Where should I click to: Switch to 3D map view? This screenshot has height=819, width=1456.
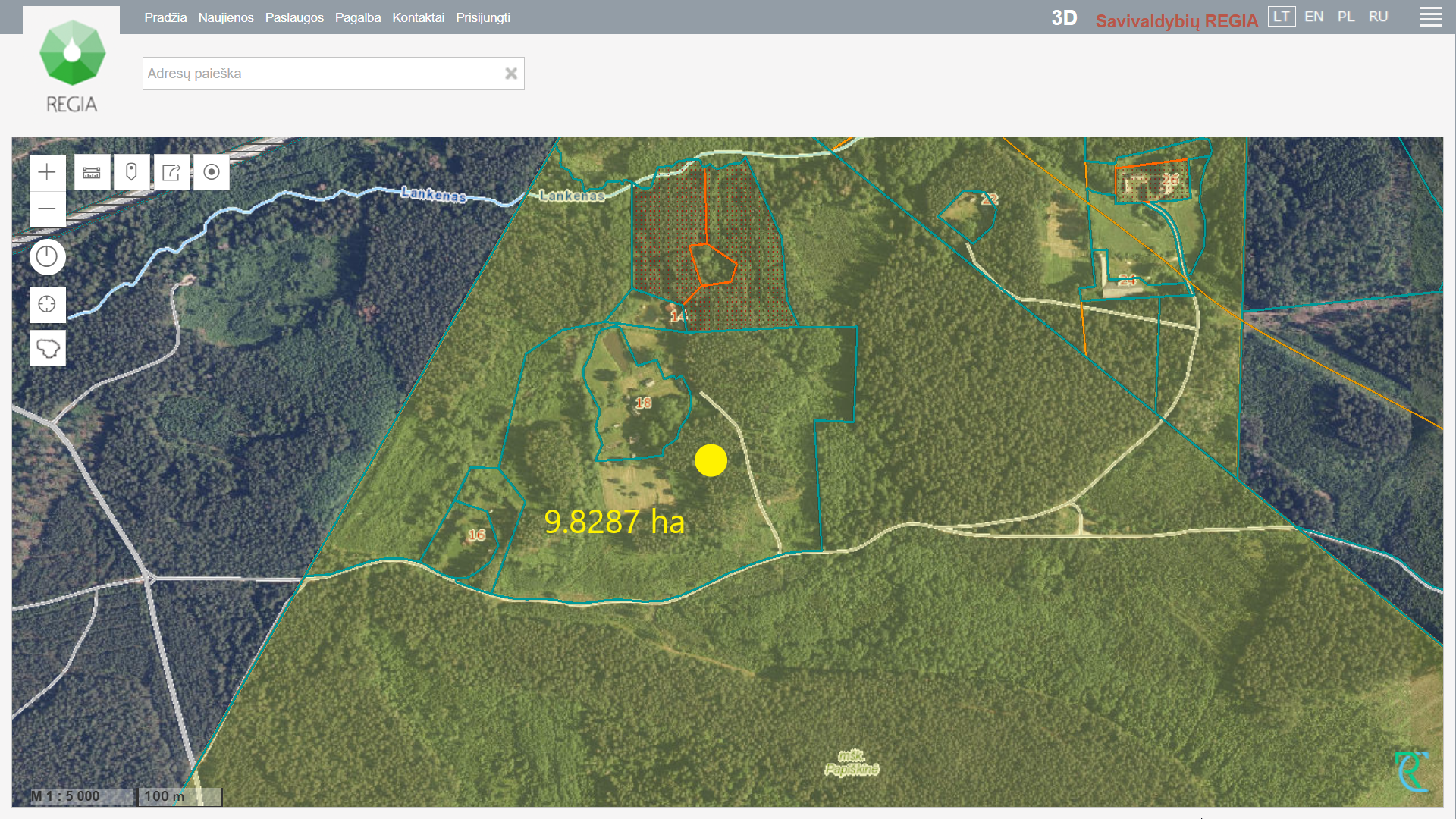[1064, 18]
